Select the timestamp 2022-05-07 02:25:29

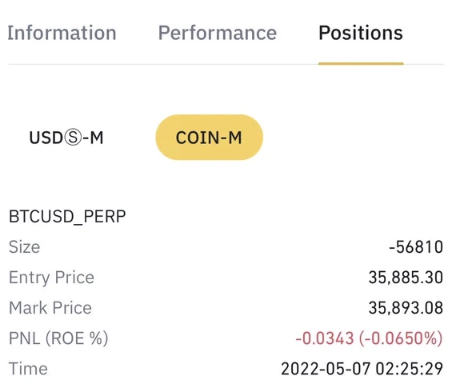pyautogui.click(x=362, y=369)
